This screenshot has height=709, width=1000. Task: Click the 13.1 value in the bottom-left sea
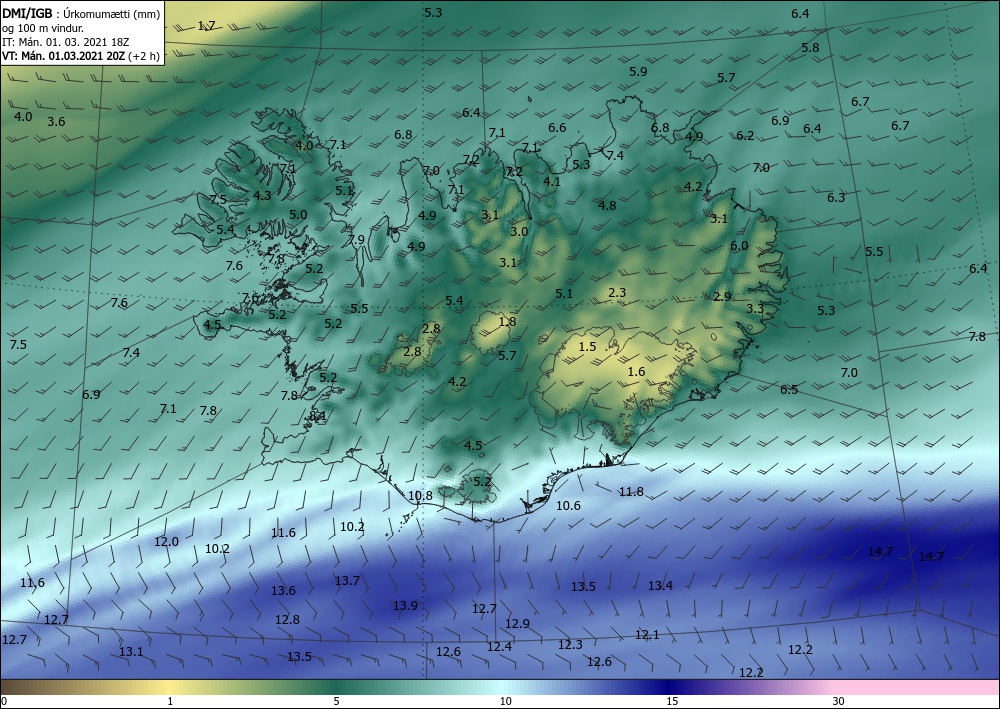pyautogui.click(x=131, y=652)
